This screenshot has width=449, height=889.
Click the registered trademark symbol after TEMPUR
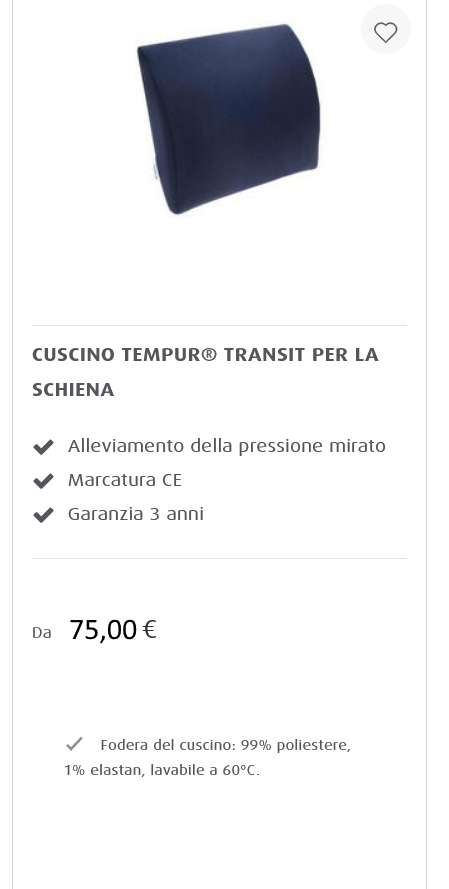point(209,354)
